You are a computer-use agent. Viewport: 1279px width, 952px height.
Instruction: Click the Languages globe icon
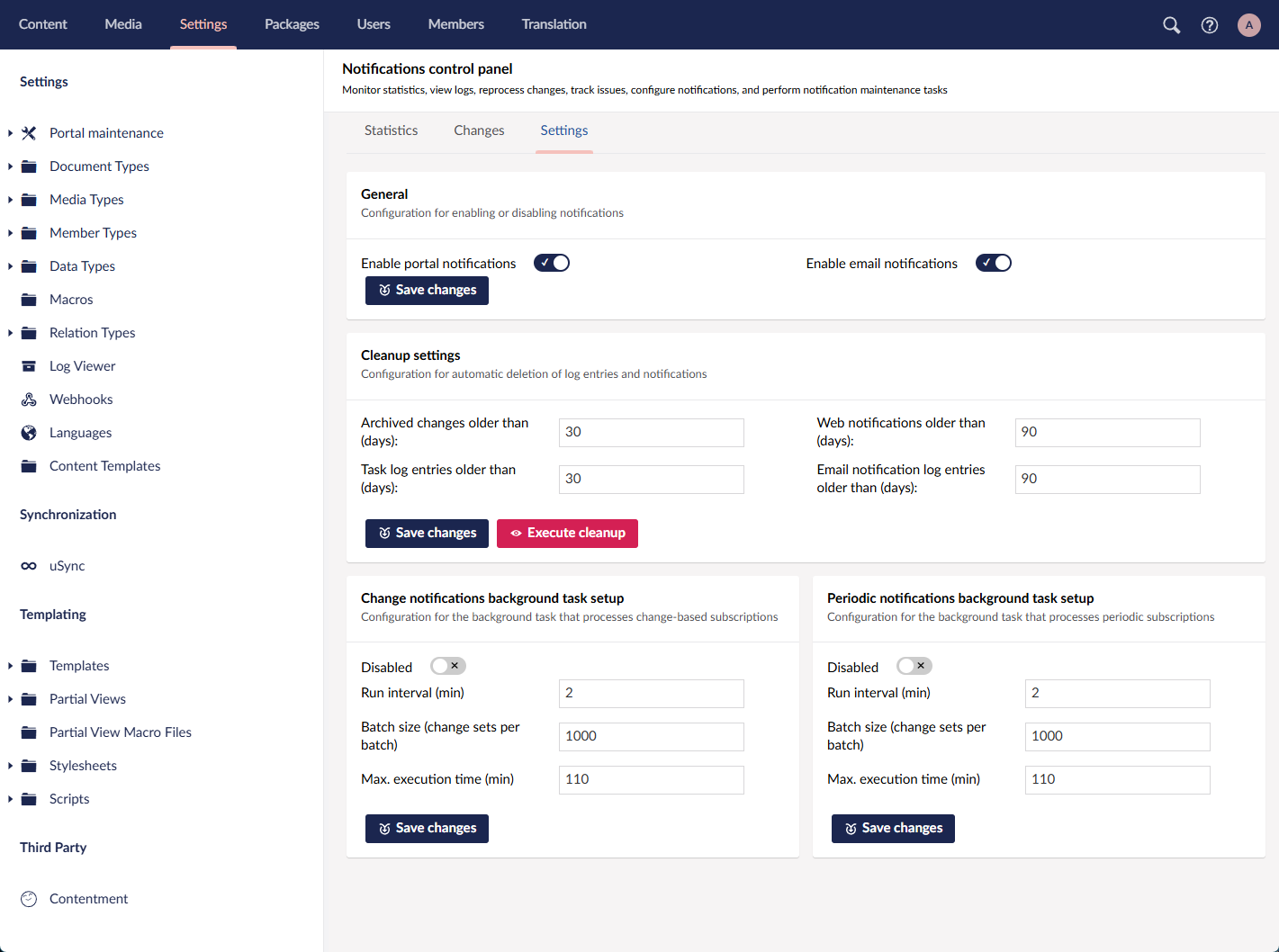[29, 433]
